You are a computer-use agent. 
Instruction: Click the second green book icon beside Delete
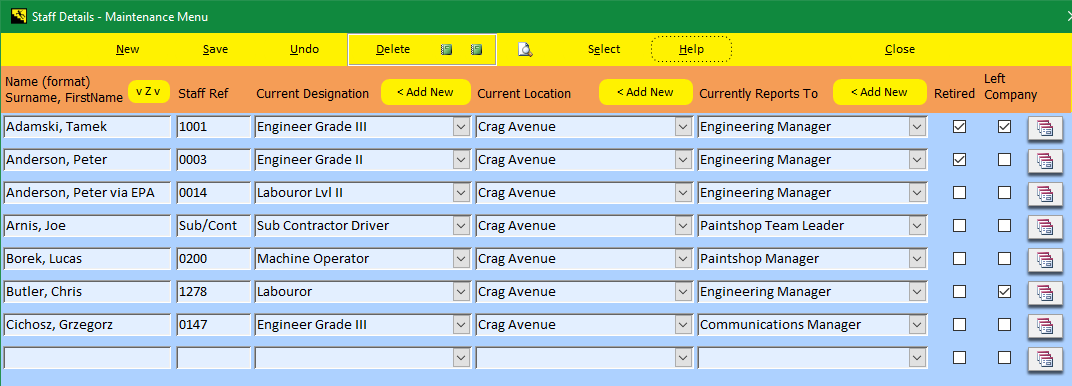[477, 50]
